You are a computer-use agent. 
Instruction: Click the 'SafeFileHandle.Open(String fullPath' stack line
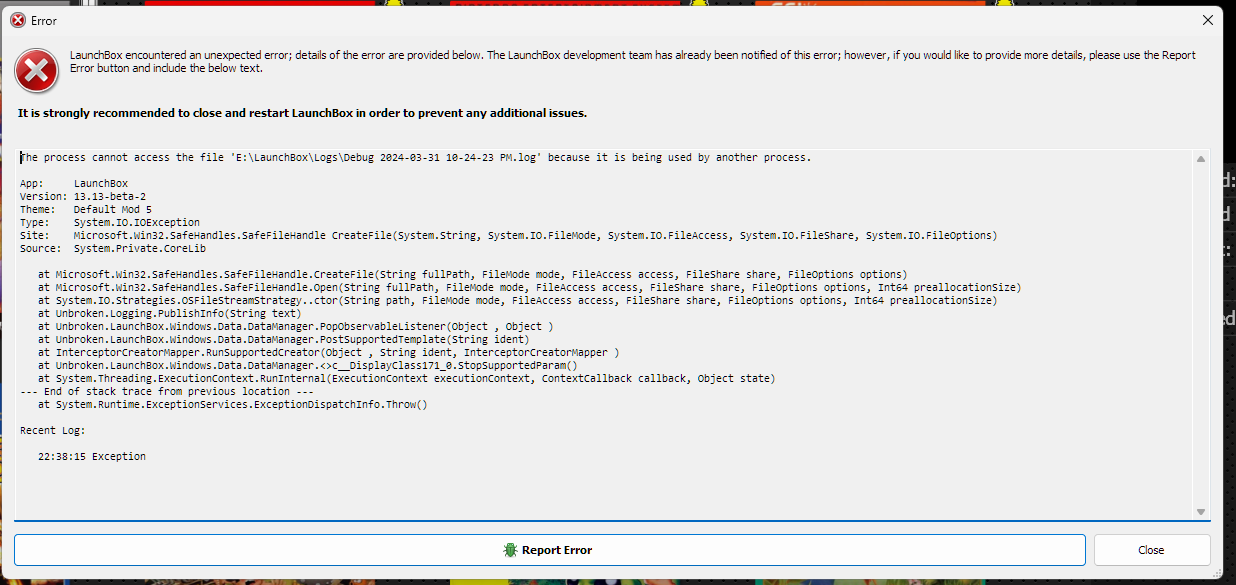(x=530, y=288)
